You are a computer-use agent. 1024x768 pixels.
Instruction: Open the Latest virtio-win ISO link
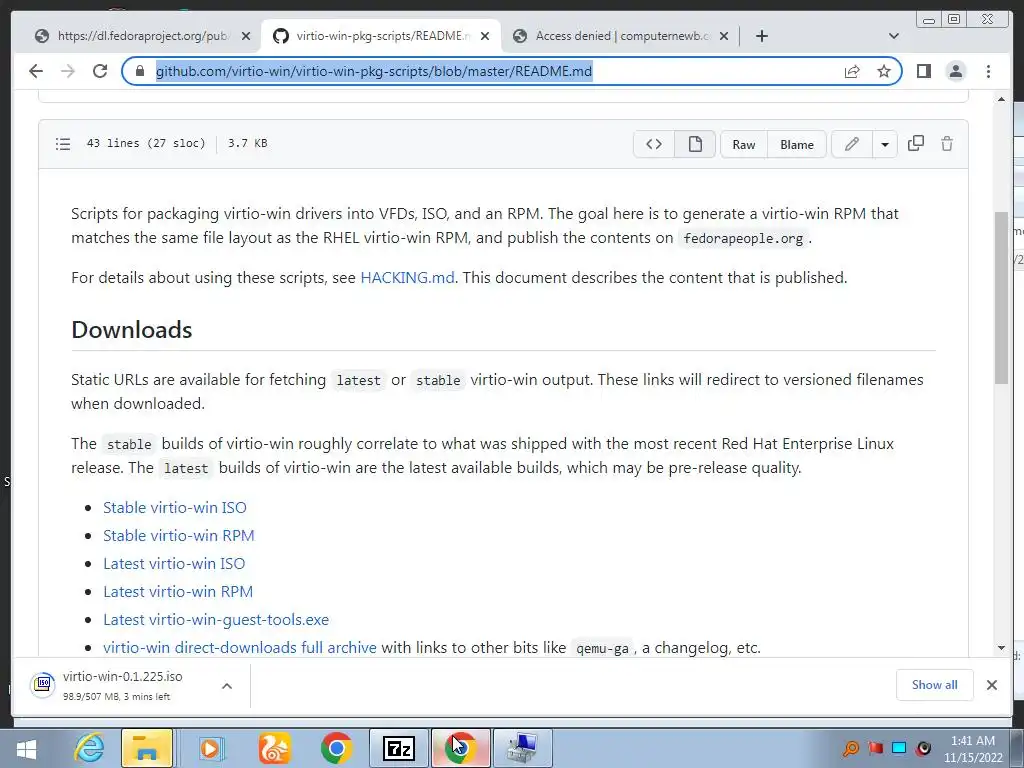[174, 564]
